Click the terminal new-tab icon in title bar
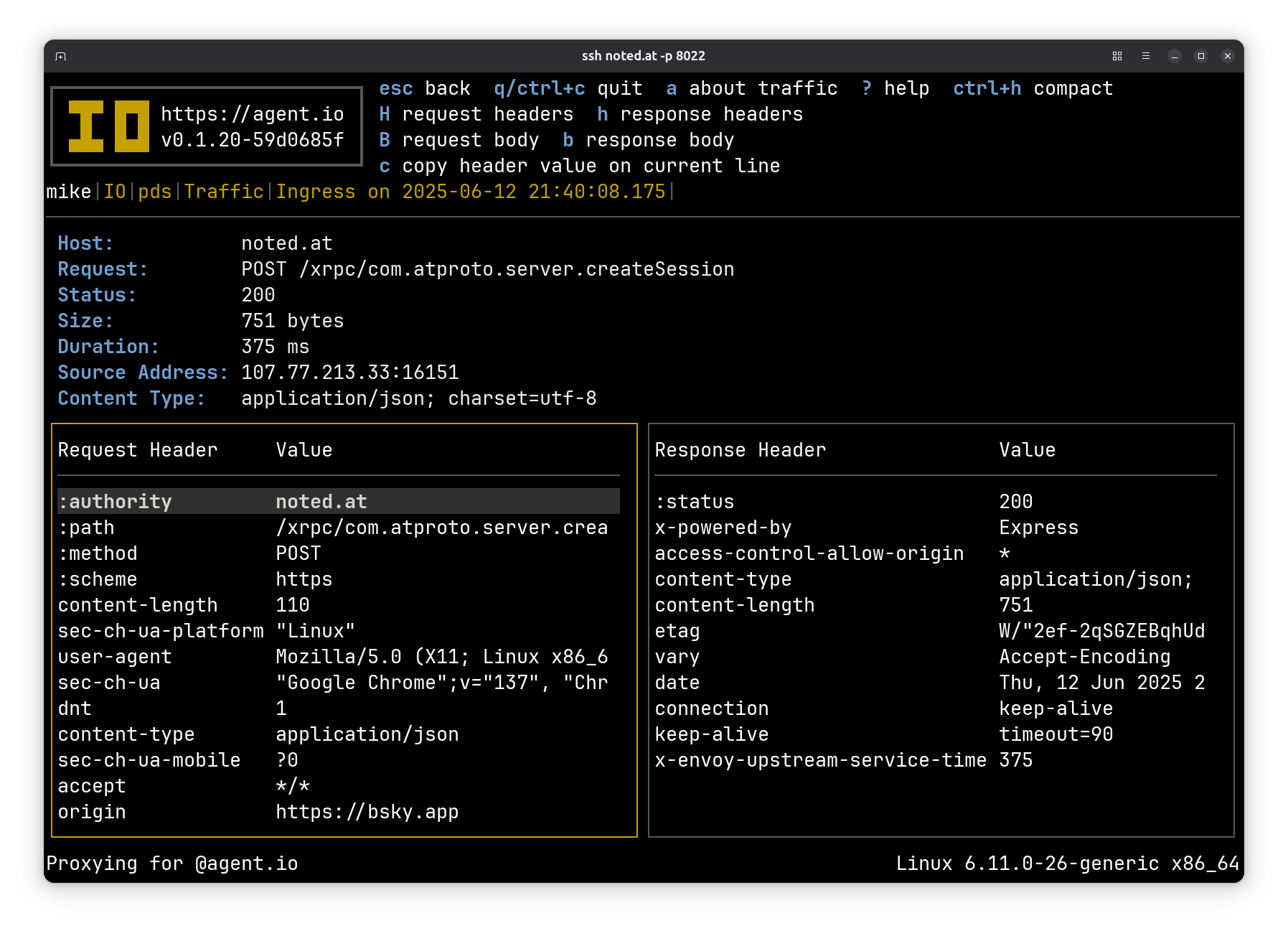Screen dimensions: 1288x931 (61, 56)
